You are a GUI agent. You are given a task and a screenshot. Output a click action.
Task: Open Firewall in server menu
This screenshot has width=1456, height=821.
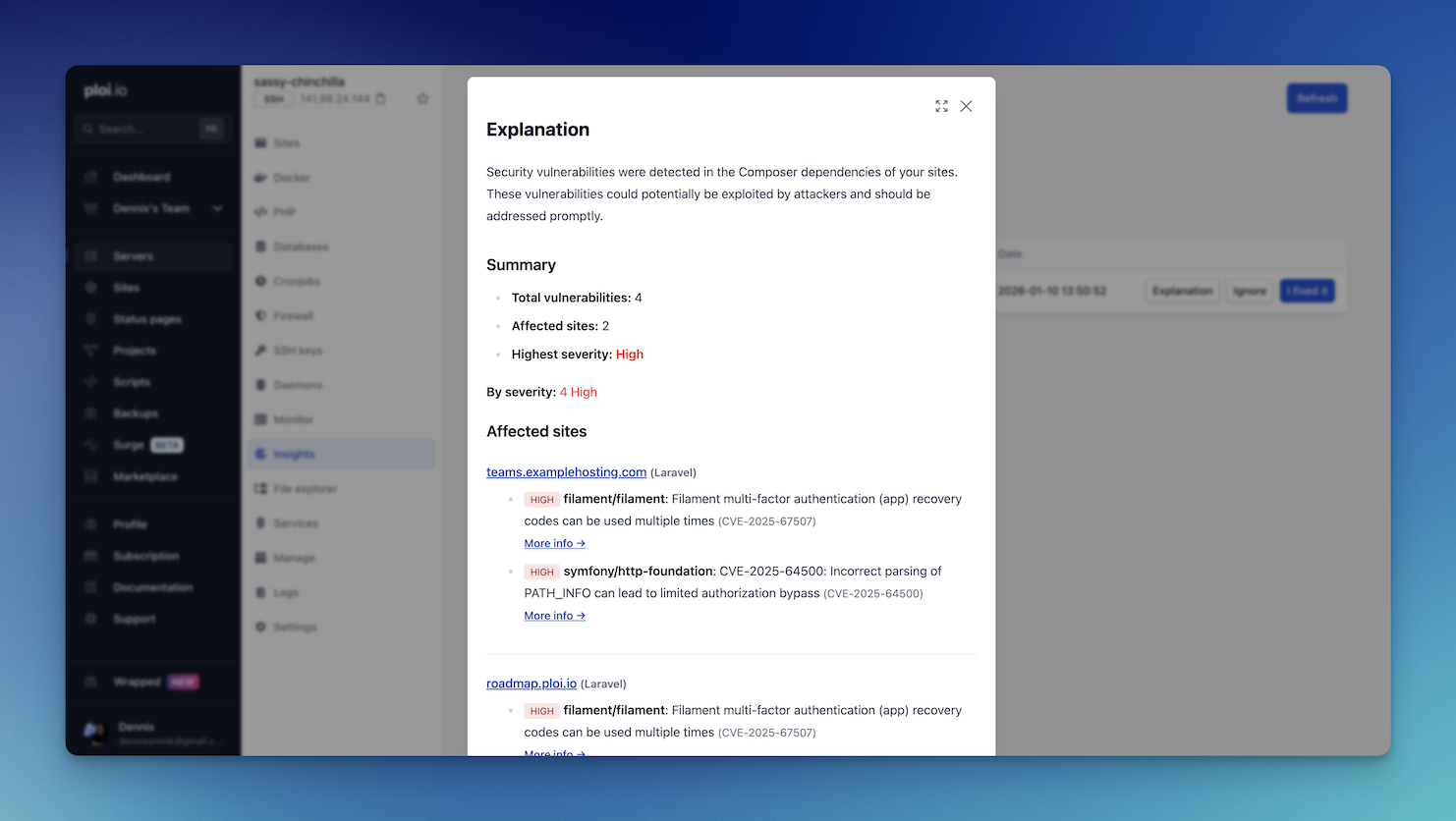293,316
